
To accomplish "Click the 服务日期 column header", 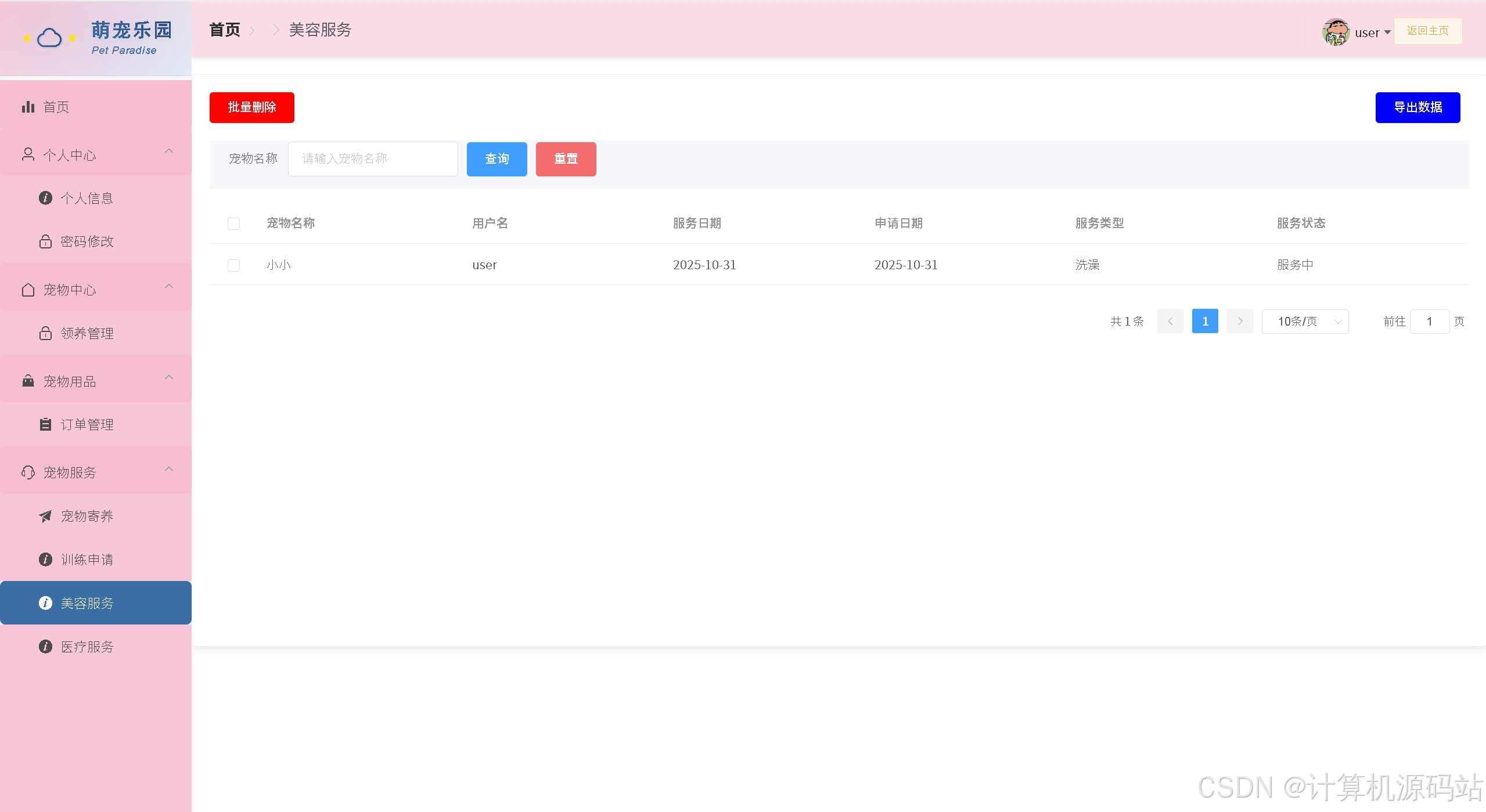I will click(x=697, y=223).
